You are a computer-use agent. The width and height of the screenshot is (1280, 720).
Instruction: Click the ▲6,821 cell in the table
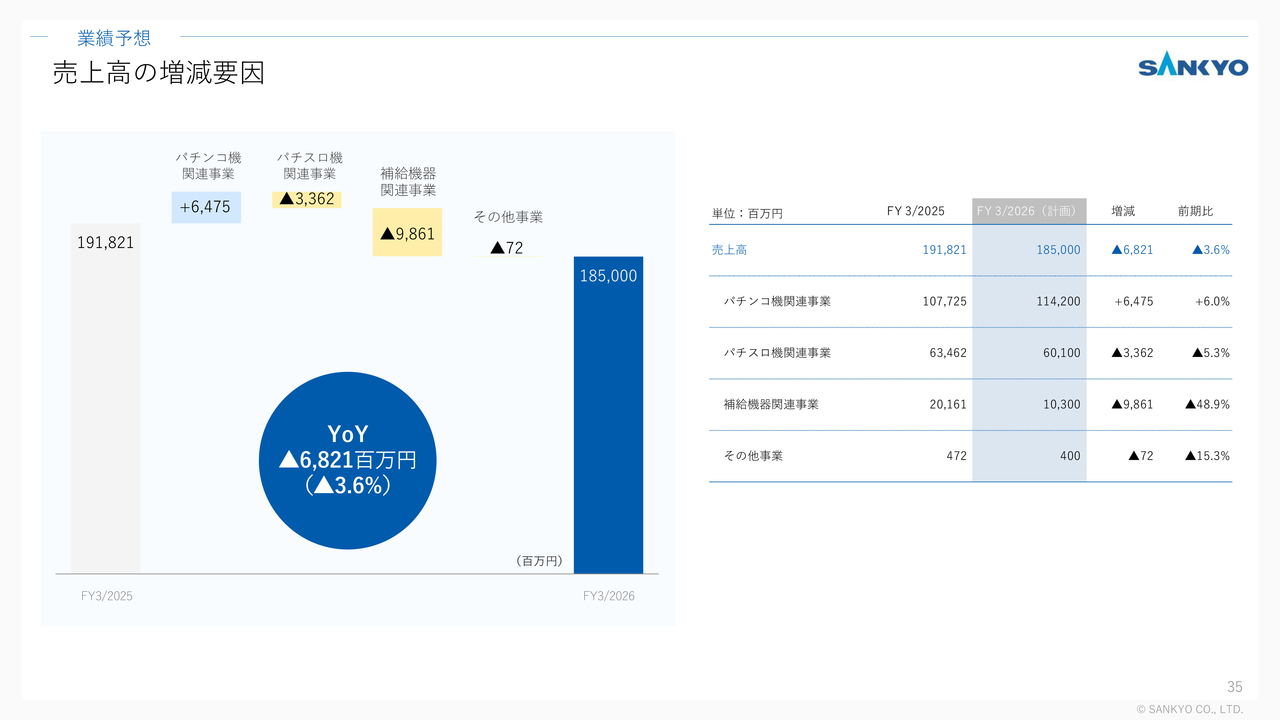(1132, 250)
